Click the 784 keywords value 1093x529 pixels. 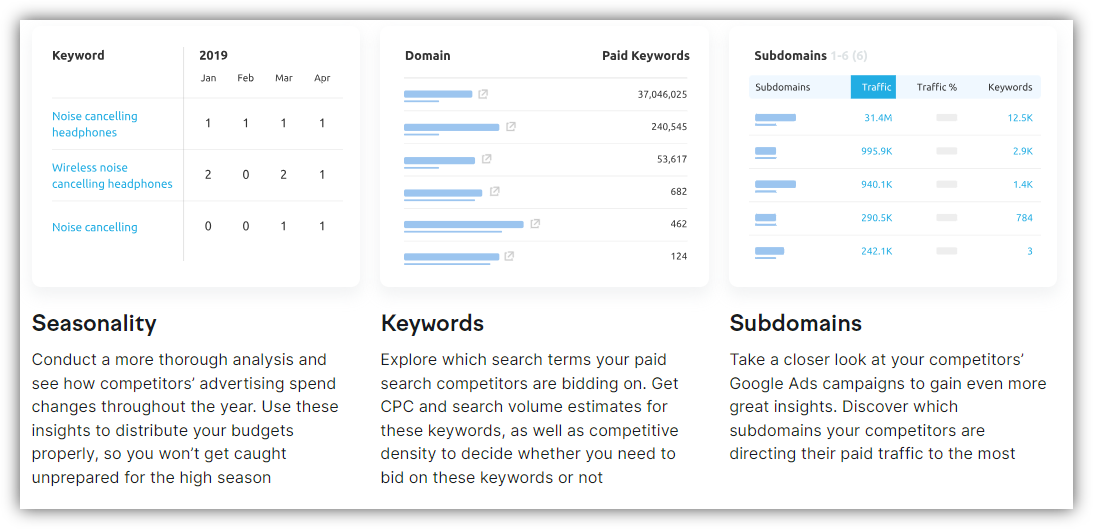coord(1023,218)
